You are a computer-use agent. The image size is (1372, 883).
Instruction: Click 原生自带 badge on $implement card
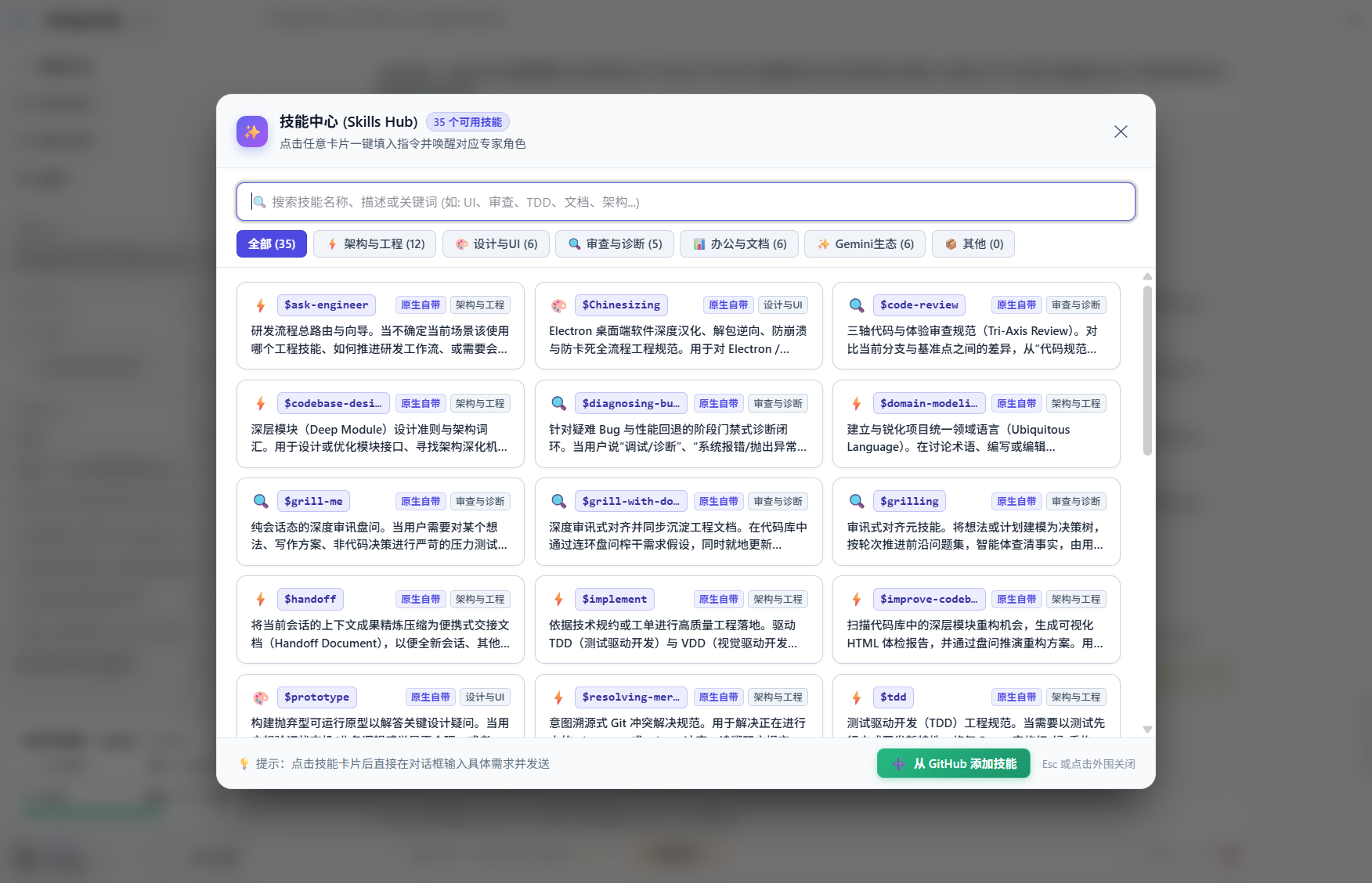[719, 599]
